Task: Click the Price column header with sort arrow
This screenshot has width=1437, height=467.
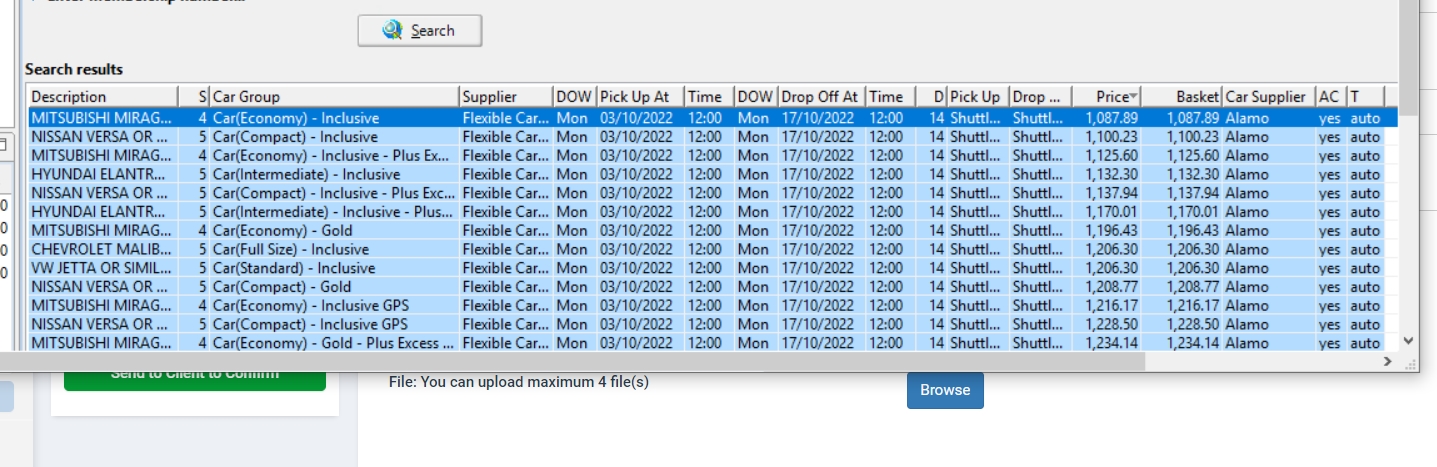Action: (1106, 97)
